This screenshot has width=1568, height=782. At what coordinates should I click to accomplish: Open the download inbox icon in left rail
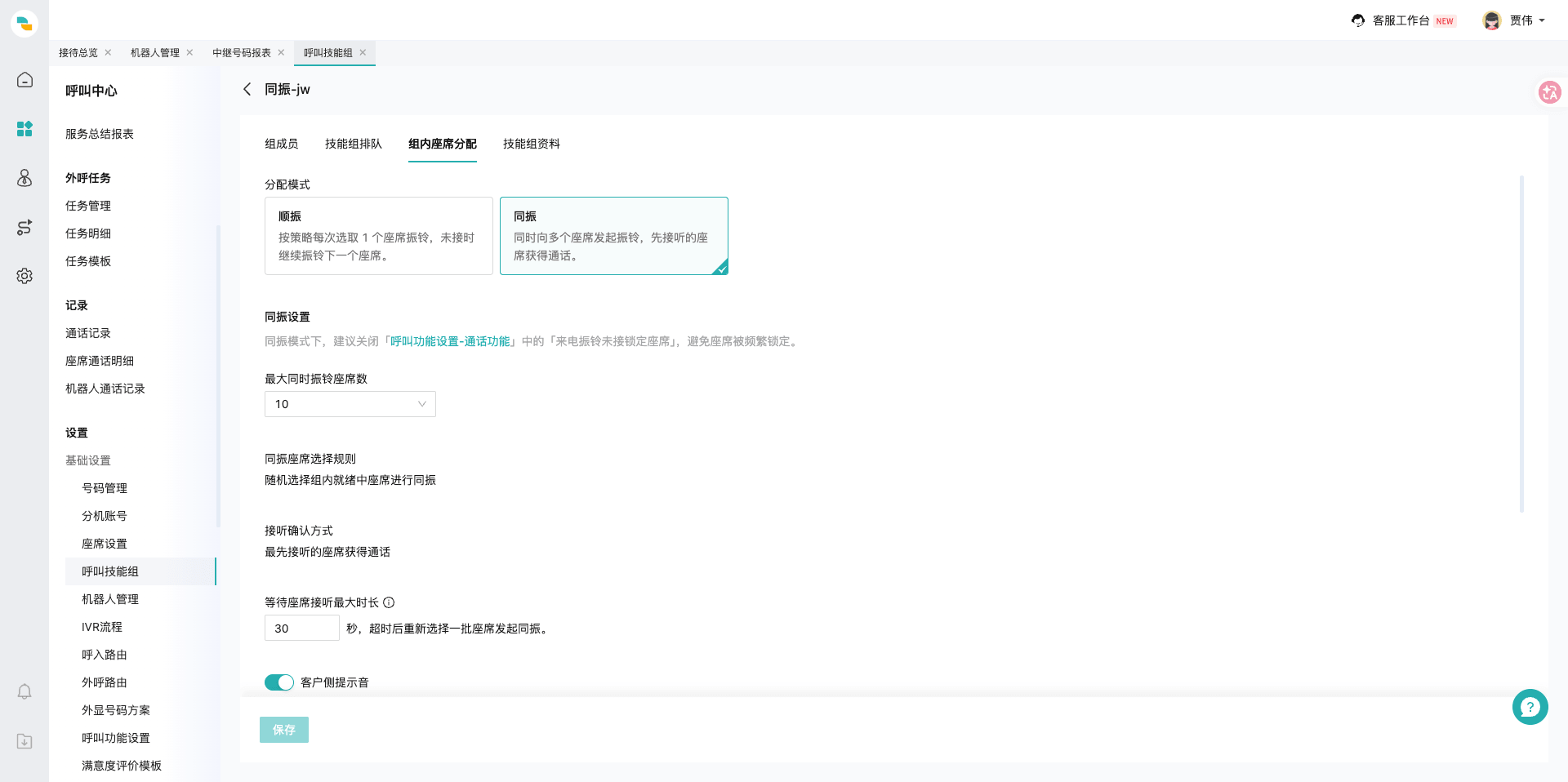coord(24,741)
